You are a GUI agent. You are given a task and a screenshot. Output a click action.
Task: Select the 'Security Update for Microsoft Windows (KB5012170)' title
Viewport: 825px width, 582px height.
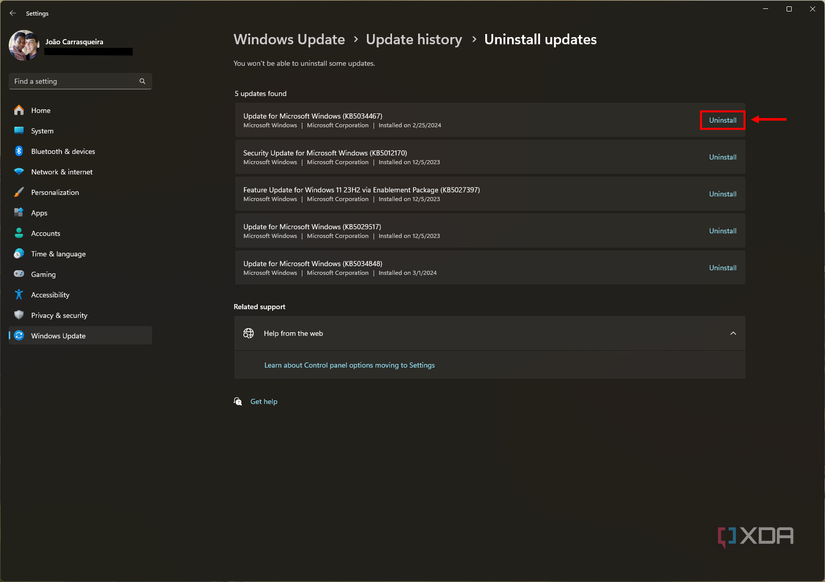(325, 153)
